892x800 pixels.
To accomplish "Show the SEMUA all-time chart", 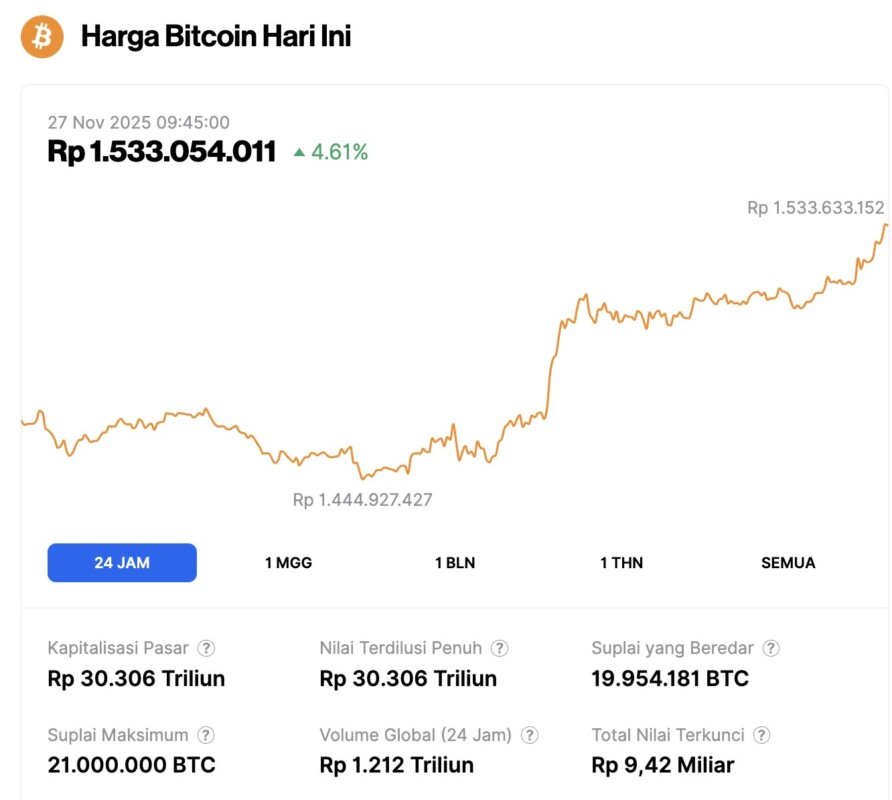I will pos(788,562).
